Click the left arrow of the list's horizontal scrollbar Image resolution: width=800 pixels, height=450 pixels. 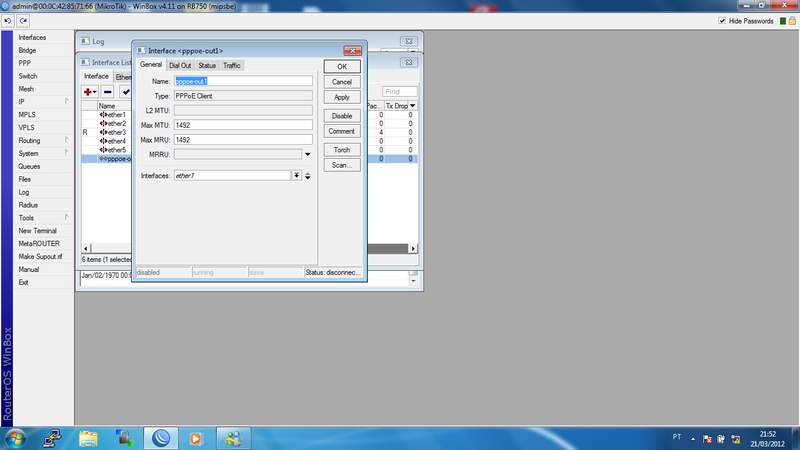point(86,248)
